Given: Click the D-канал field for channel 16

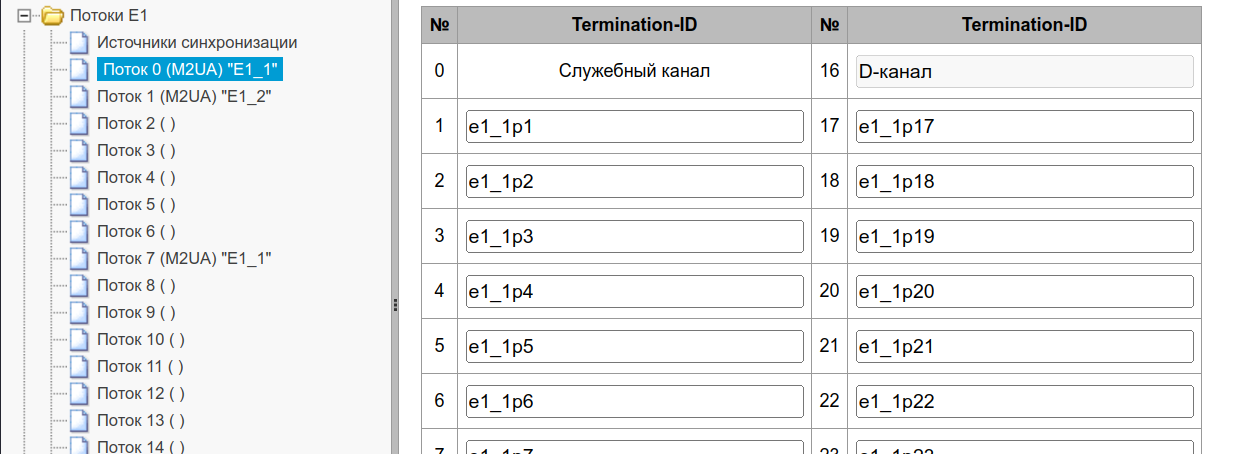Looking at the screenshot, I should point(1024,72).
